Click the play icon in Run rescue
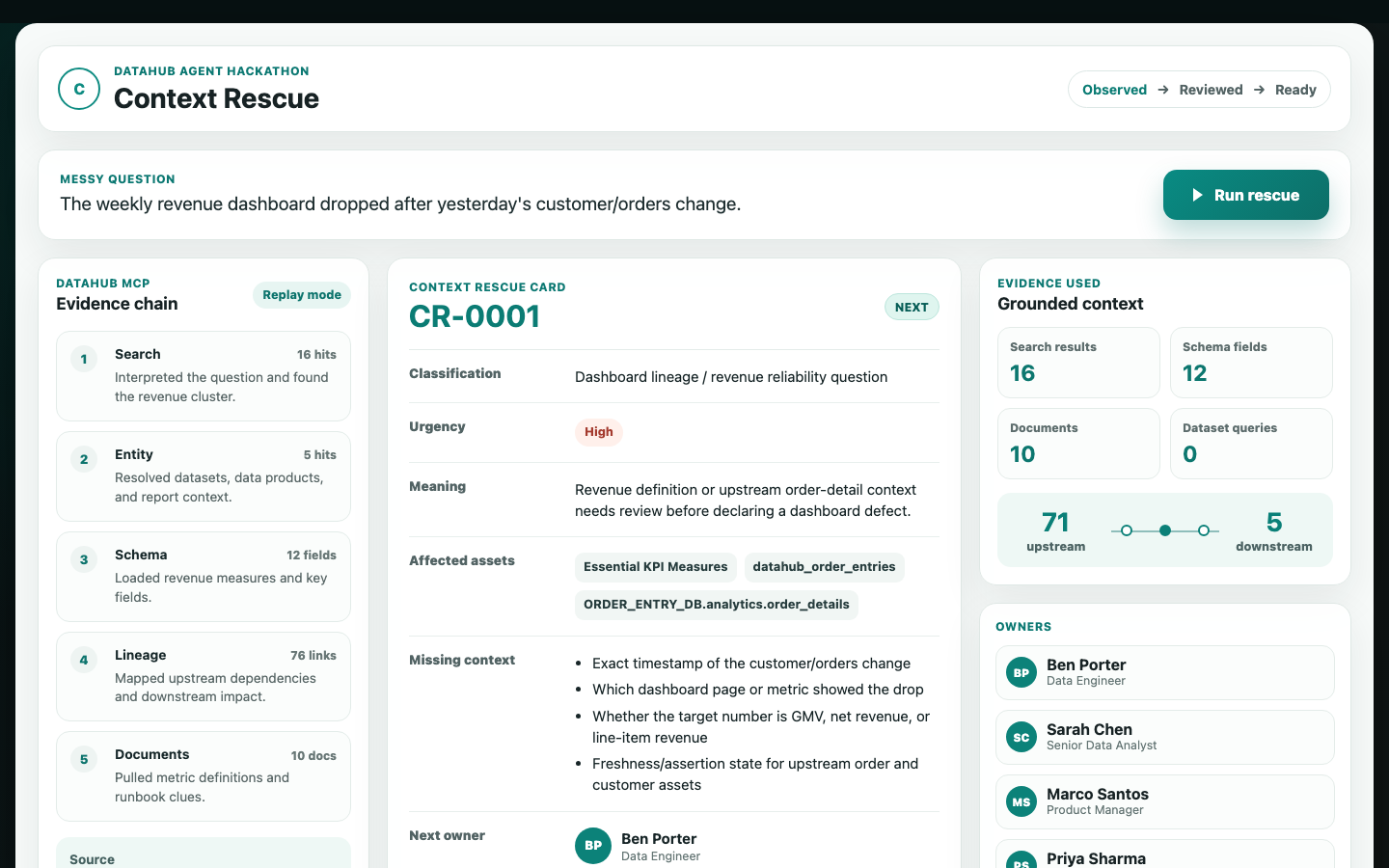The height and width of the screenshot is (868, 1389). click(x=1197, y=195)
